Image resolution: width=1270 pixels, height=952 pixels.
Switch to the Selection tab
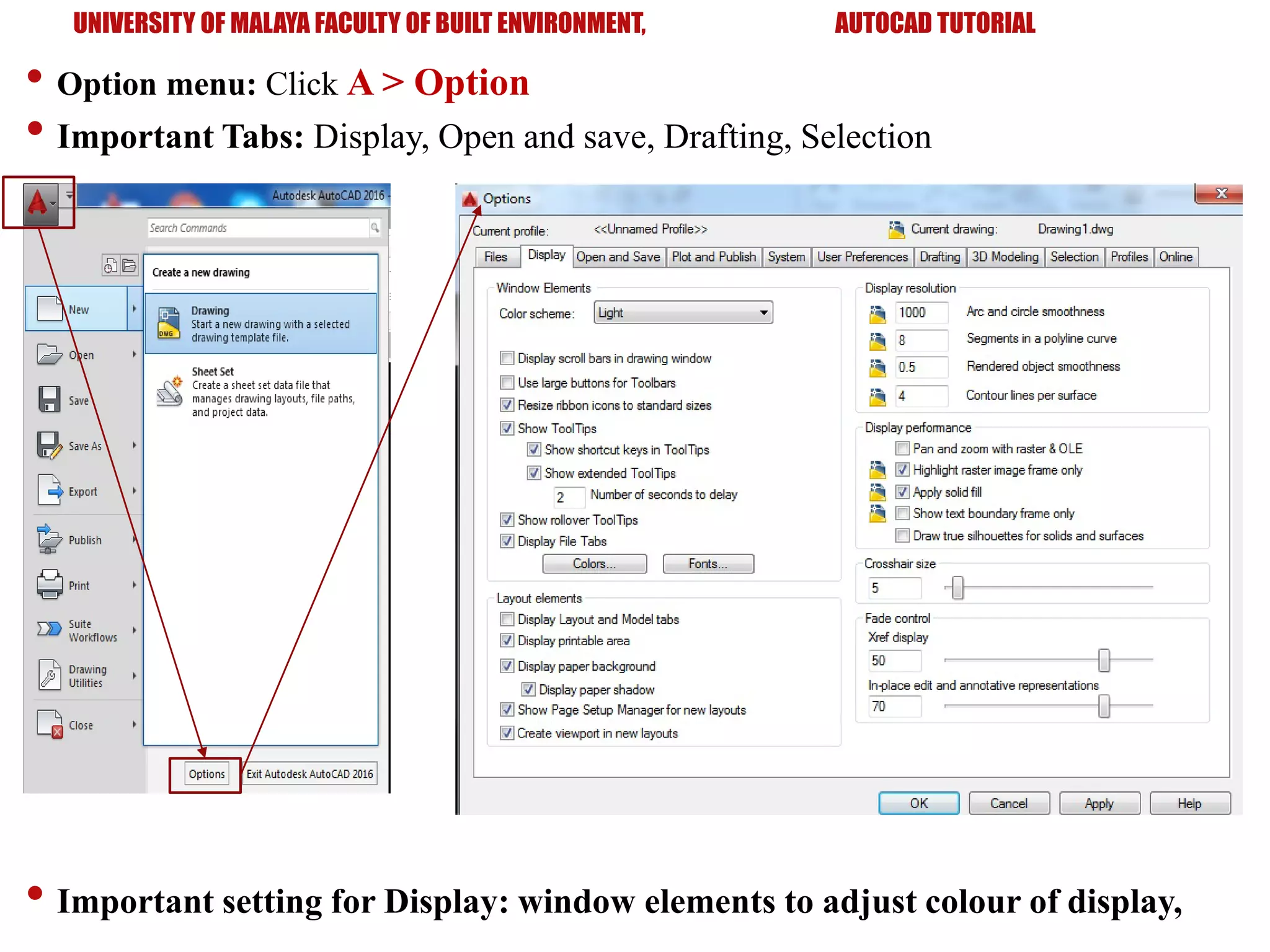[x=1074, y=257]
